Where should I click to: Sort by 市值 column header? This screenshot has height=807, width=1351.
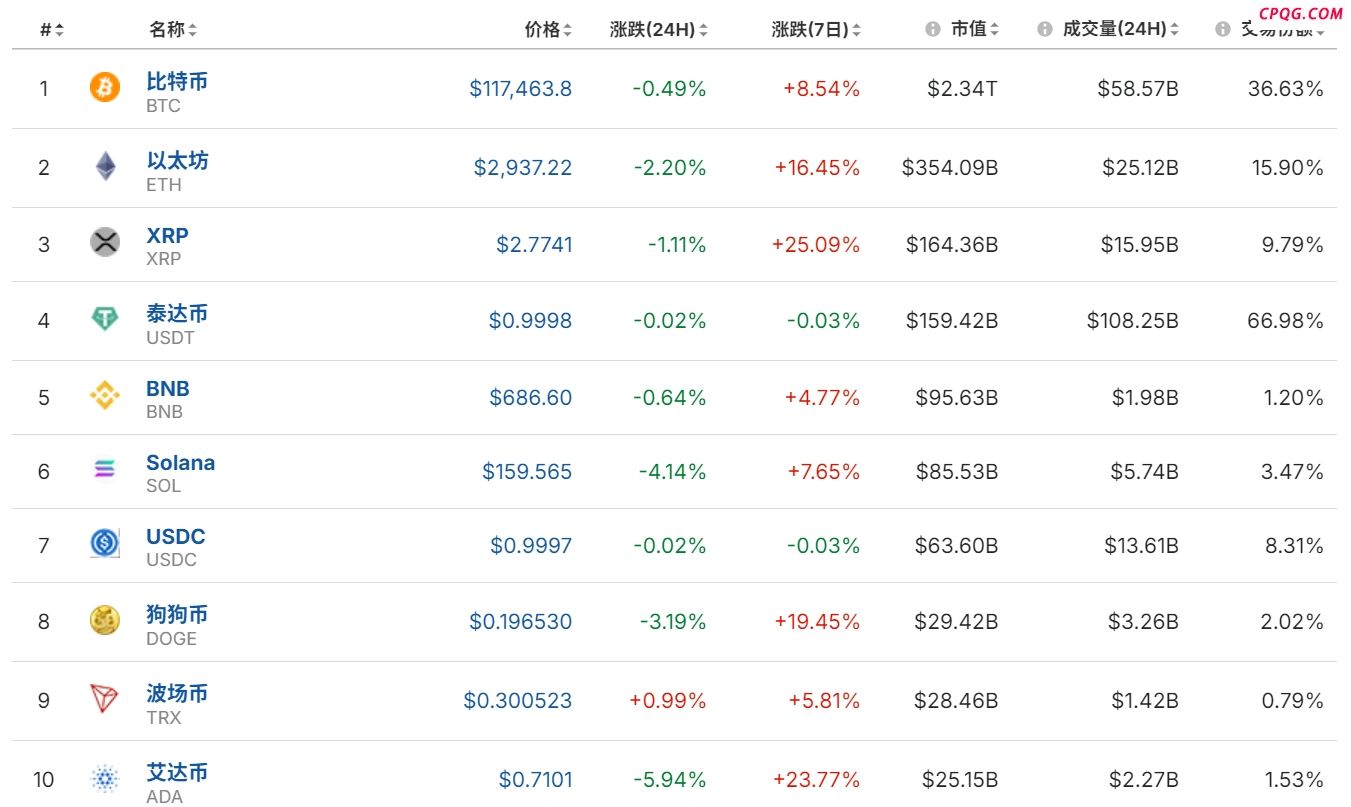(974, 30)
